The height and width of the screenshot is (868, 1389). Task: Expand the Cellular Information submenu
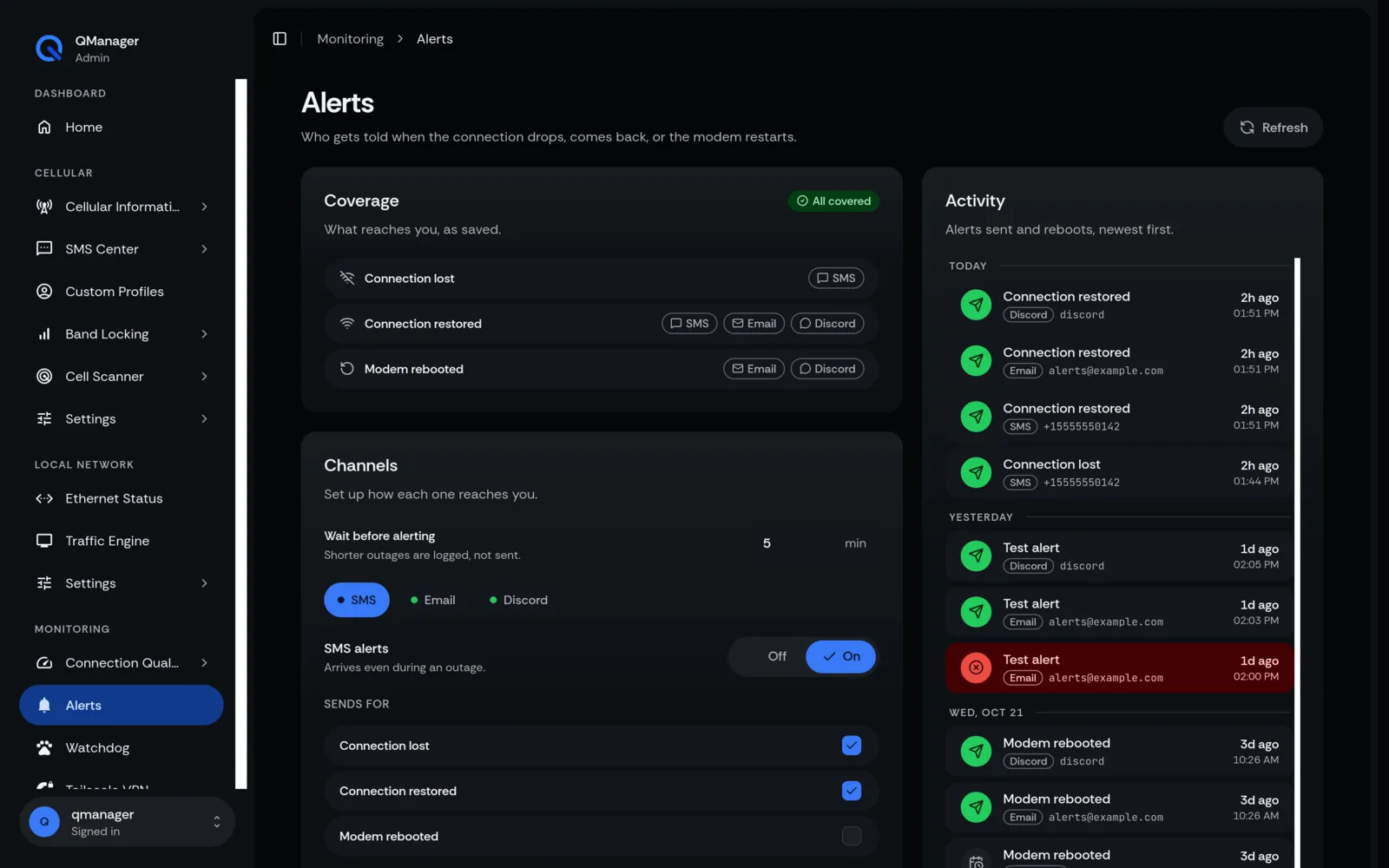(x=204, y=207)
